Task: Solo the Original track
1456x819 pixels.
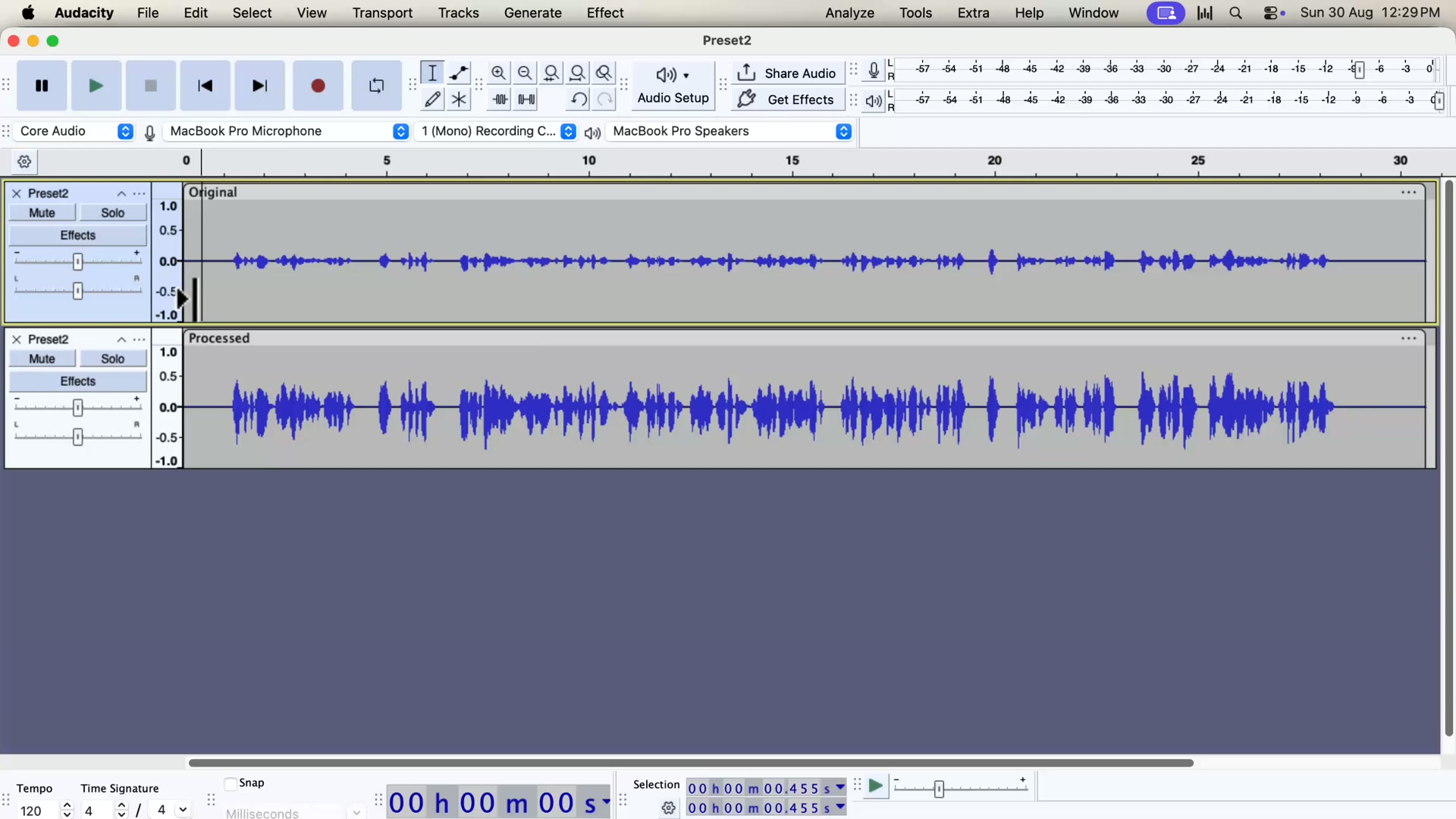Action: tap(113, 213)
